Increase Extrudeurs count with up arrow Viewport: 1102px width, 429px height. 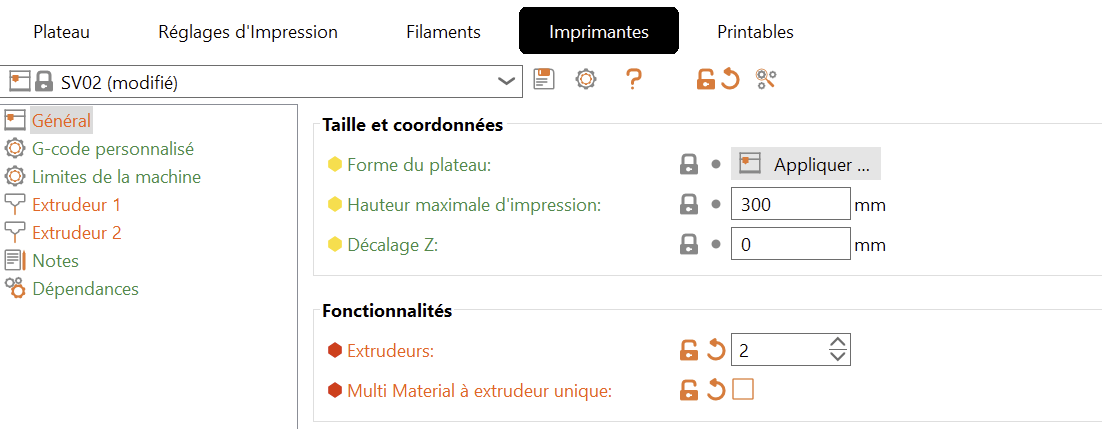coord(838,343)
